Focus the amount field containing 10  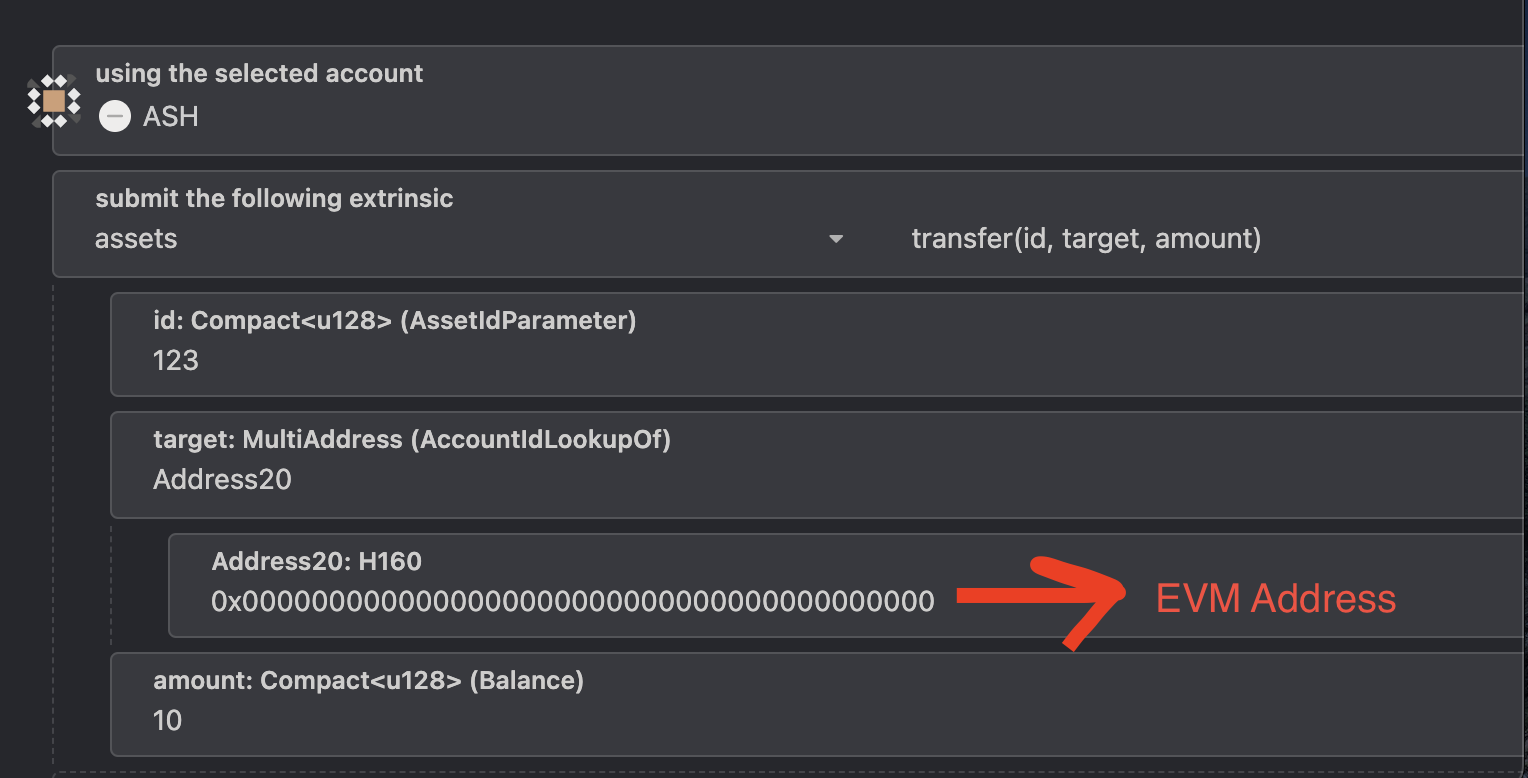(168, 720)
